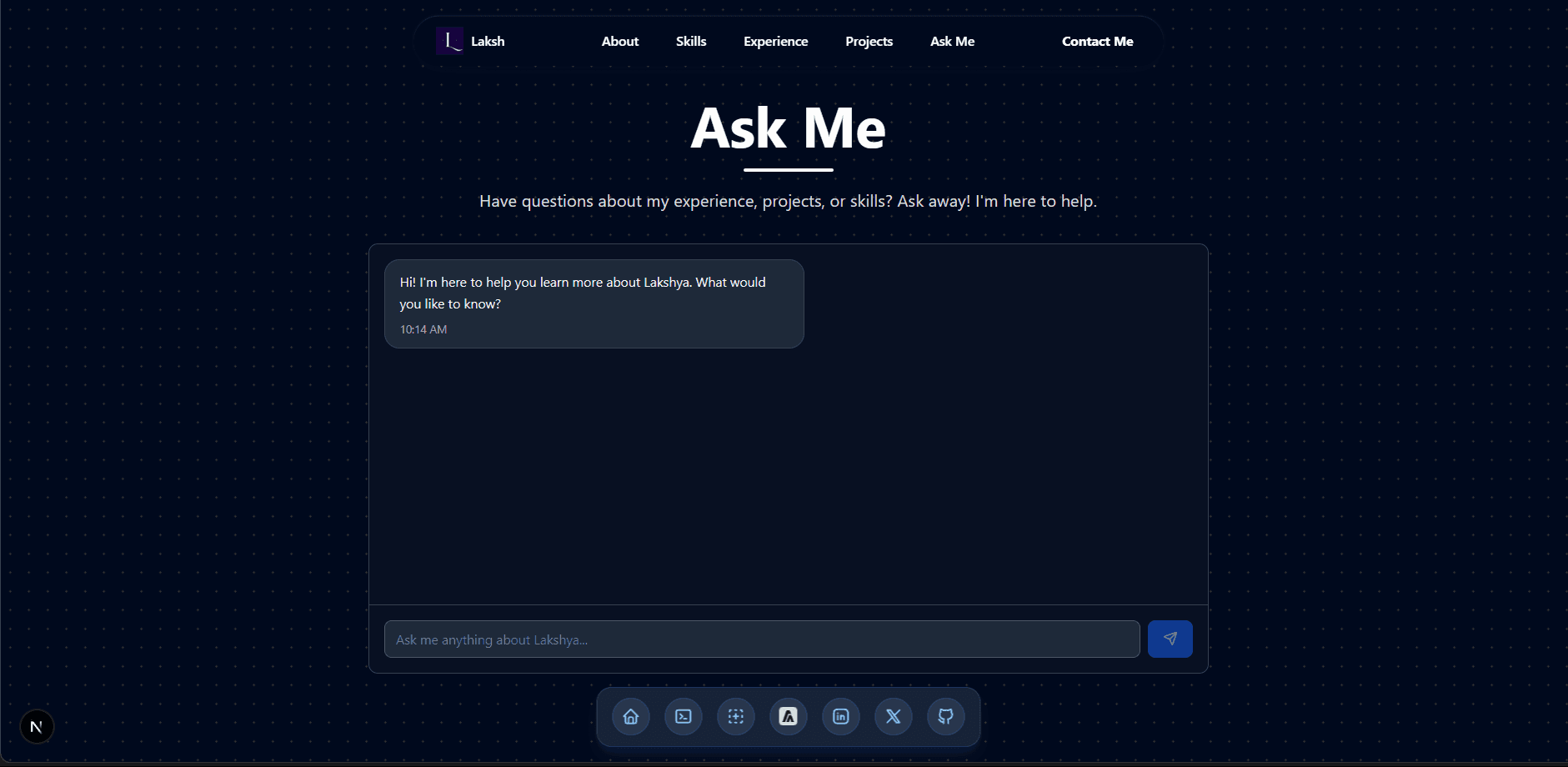Click the Home icon in the bottom dock

point(631,717)
